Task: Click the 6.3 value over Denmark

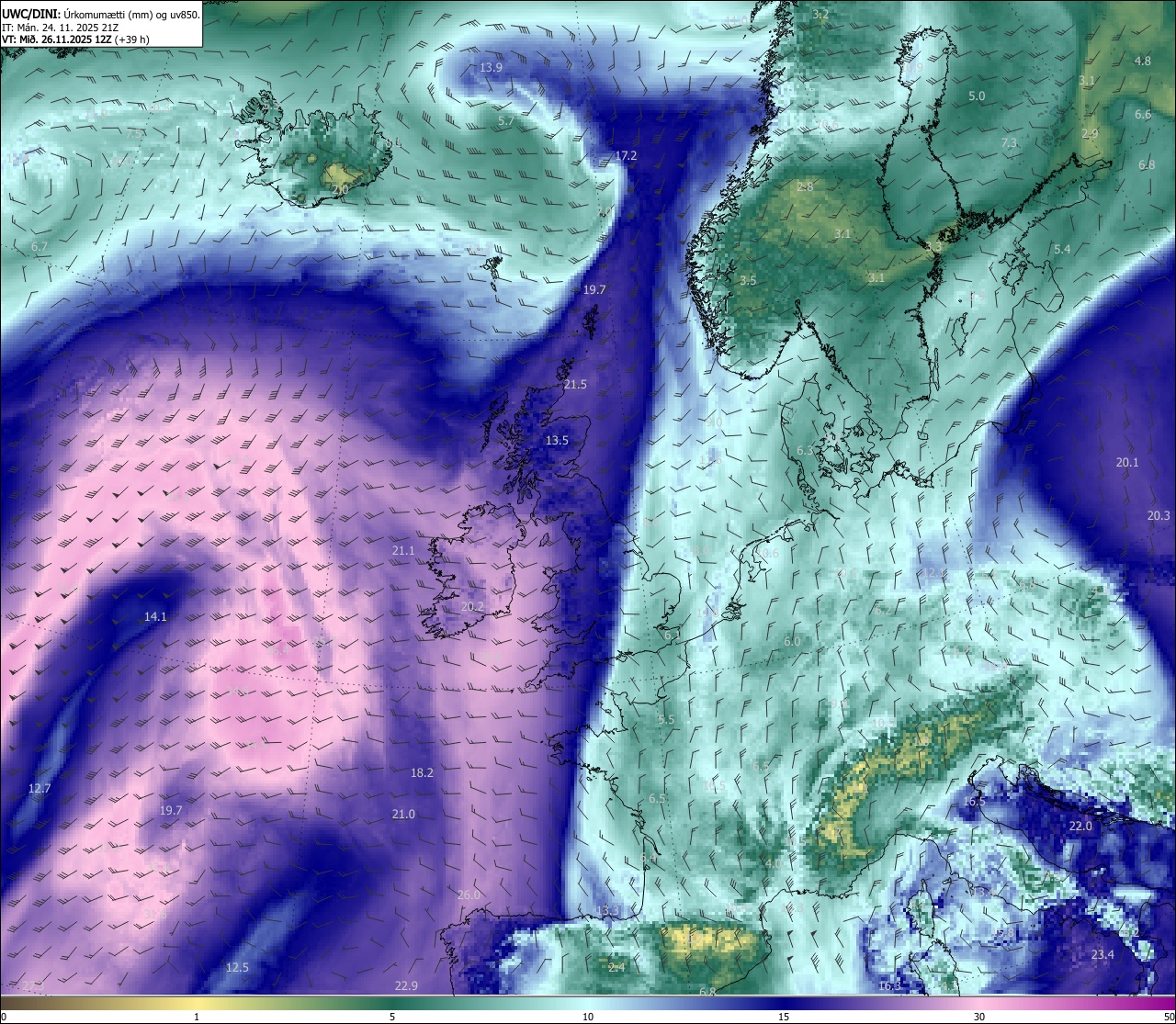Action: pos(804,452)
